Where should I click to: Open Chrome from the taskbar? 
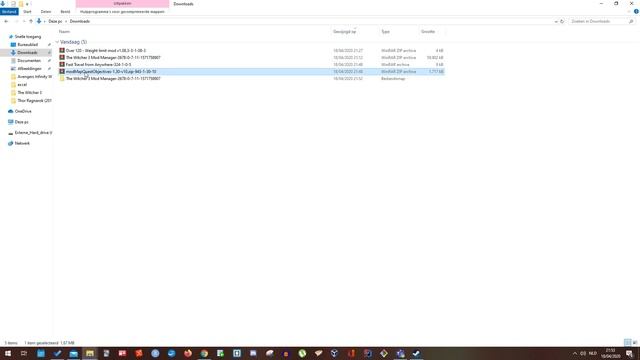click(x=204, y=353)
